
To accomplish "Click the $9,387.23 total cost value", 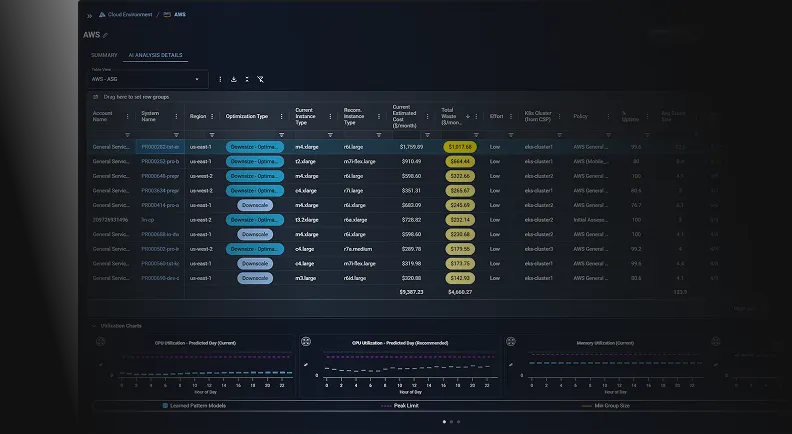I will 411,292.
